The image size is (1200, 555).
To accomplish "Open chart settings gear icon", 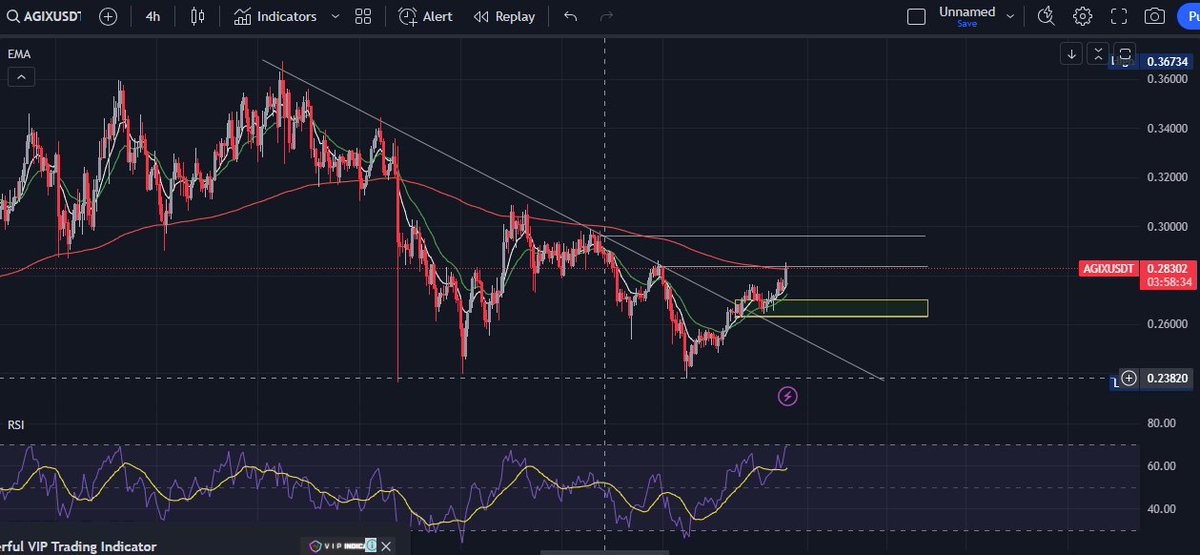I will pyautogui.click(x=1083, y=16).
